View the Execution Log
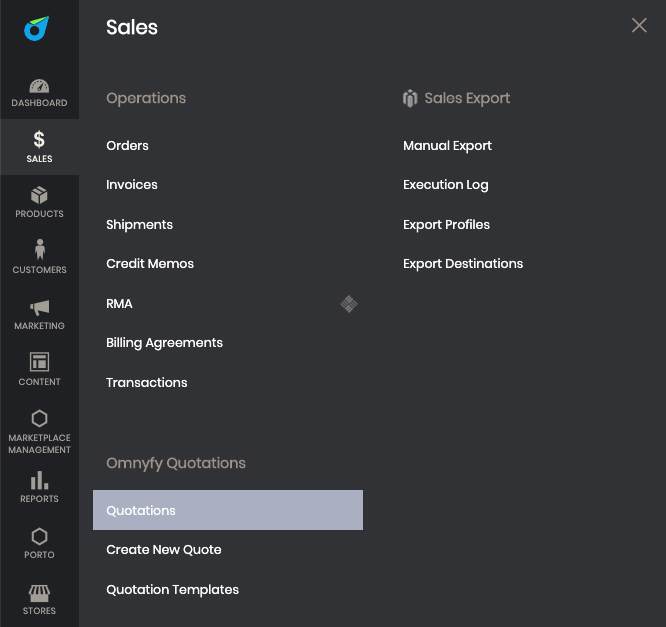 pyautogui.click(x=445, y=185)
